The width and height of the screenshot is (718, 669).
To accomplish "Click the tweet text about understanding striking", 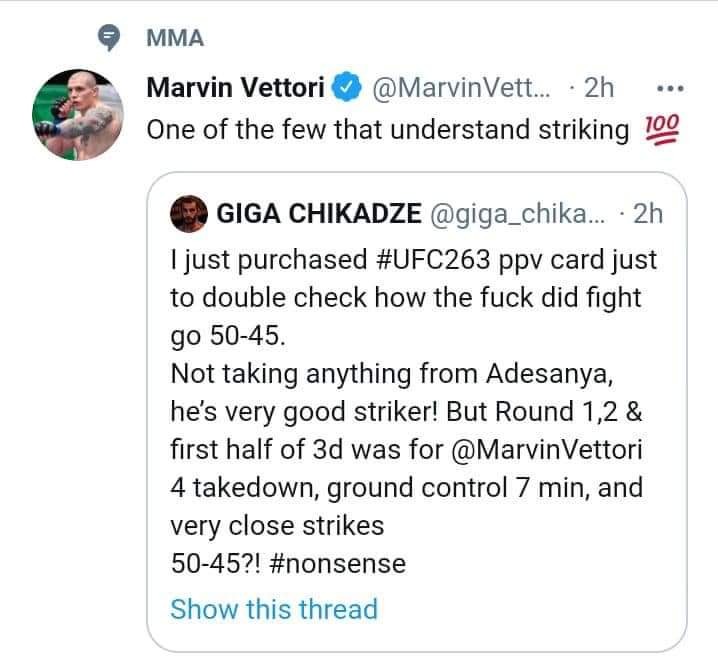I will (x=388, y=130).
